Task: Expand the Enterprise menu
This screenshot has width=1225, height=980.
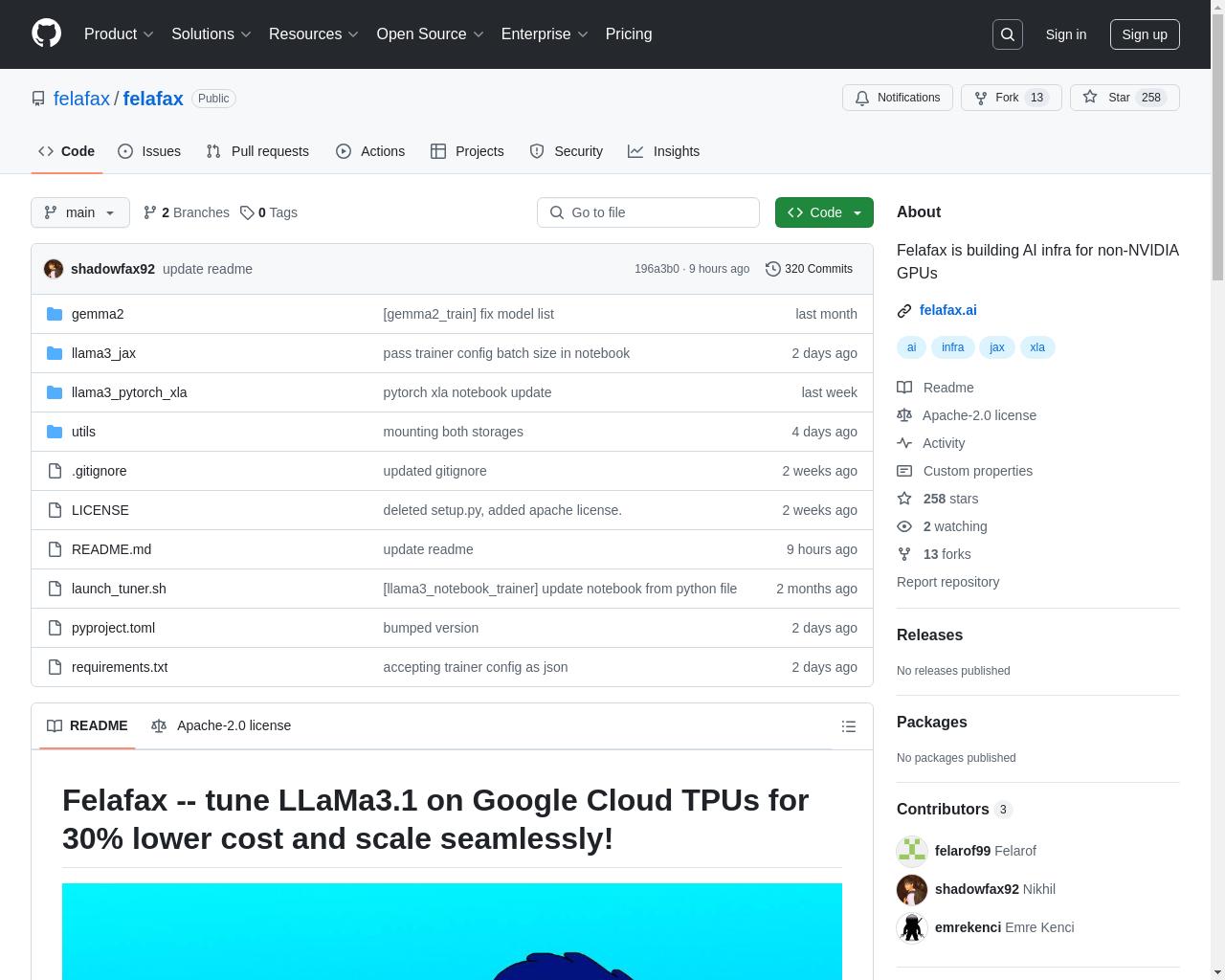Action: [x=545, y=34]
